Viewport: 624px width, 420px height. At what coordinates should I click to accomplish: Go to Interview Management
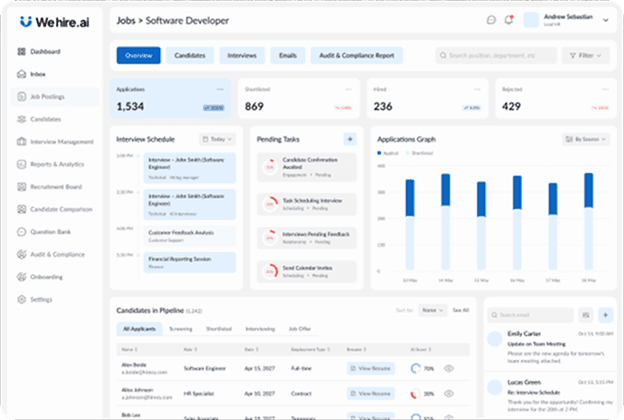click(x=55, y=142)
